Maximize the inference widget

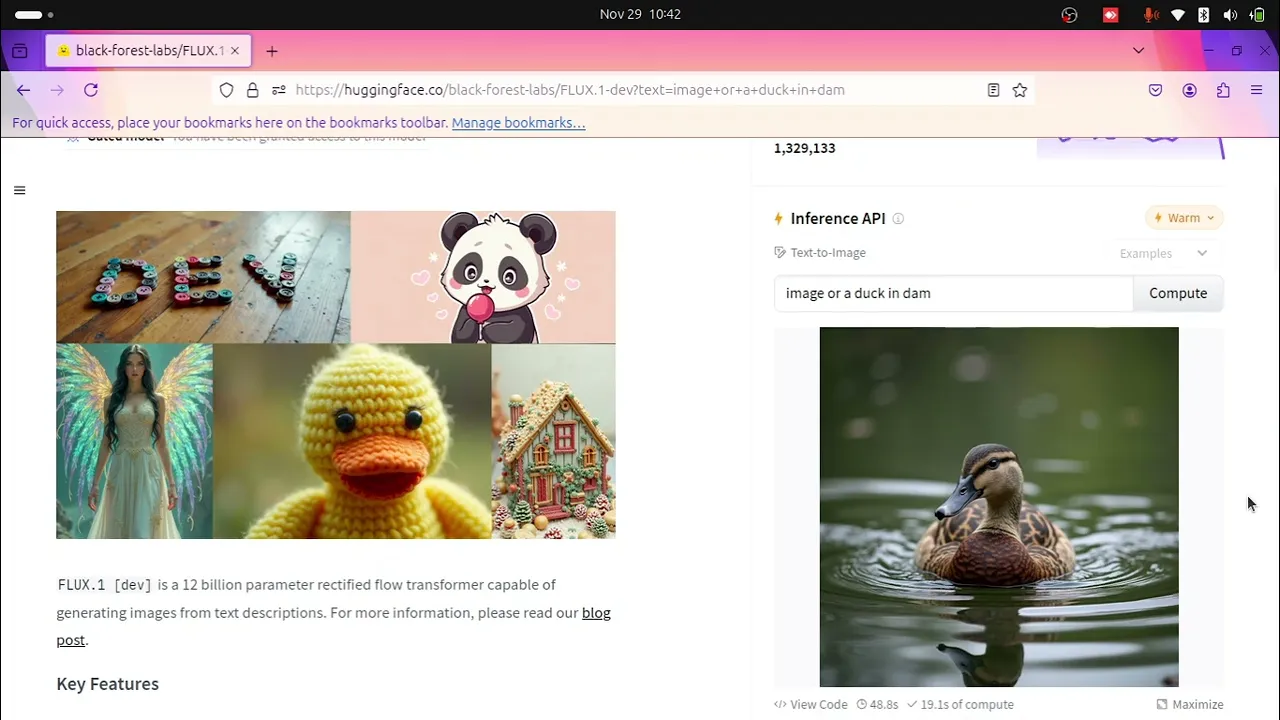click(1190, 704)
